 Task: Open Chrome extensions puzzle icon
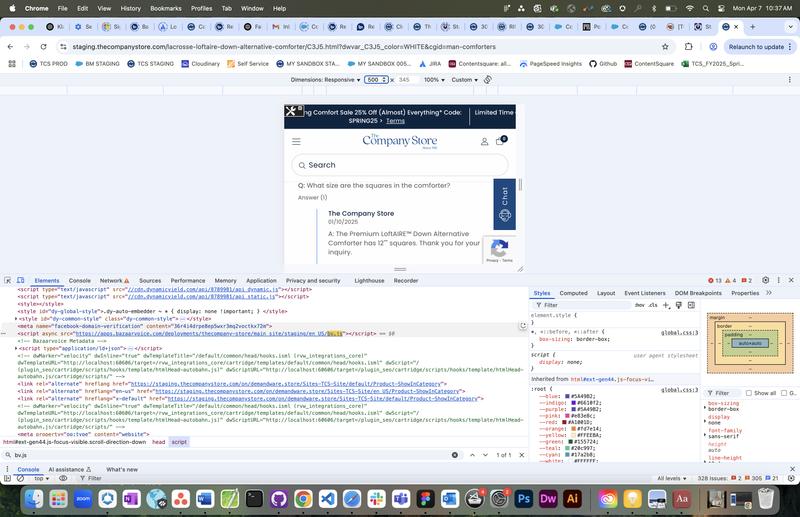[688, 46]
